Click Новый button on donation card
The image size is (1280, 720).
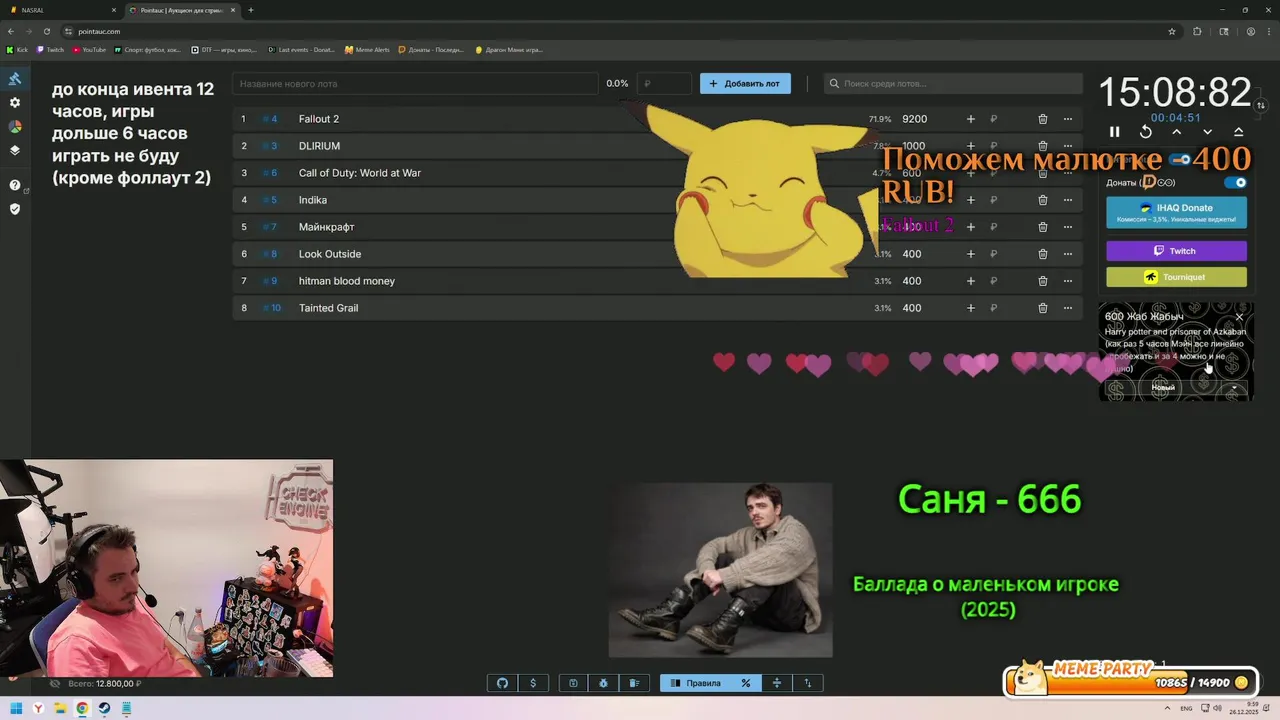[x=1163, y=387]
